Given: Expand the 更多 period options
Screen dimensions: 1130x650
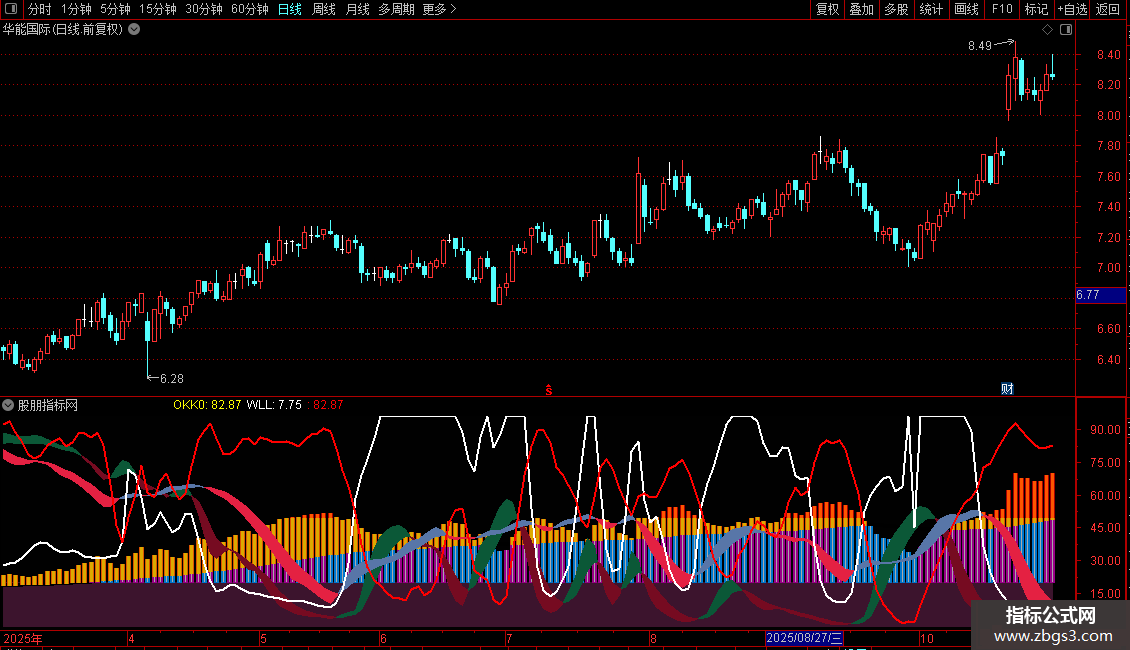Looking at the screenshot, I should click(x=439, y=10).
